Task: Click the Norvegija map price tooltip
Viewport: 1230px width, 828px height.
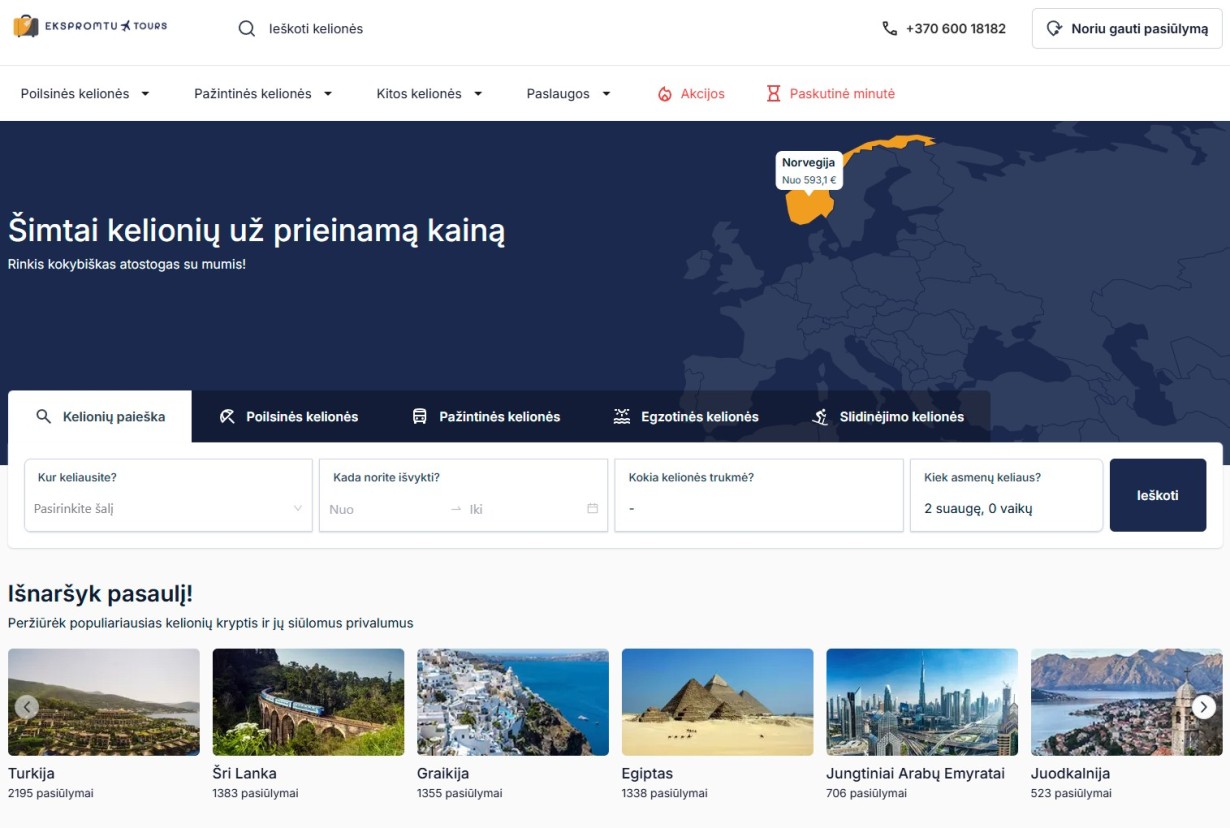Action: coord(808,170)
